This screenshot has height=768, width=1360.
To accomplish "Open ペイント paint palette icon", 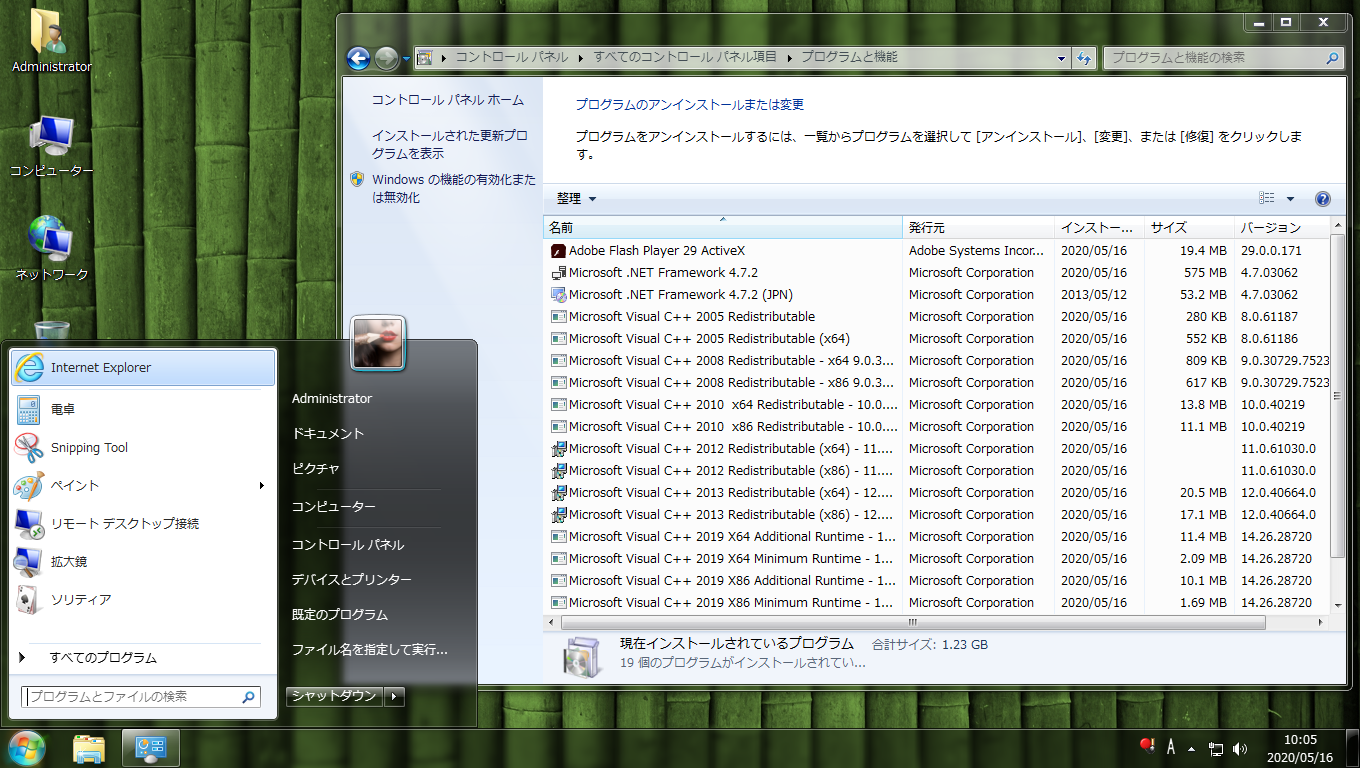I will coord(28,485).
